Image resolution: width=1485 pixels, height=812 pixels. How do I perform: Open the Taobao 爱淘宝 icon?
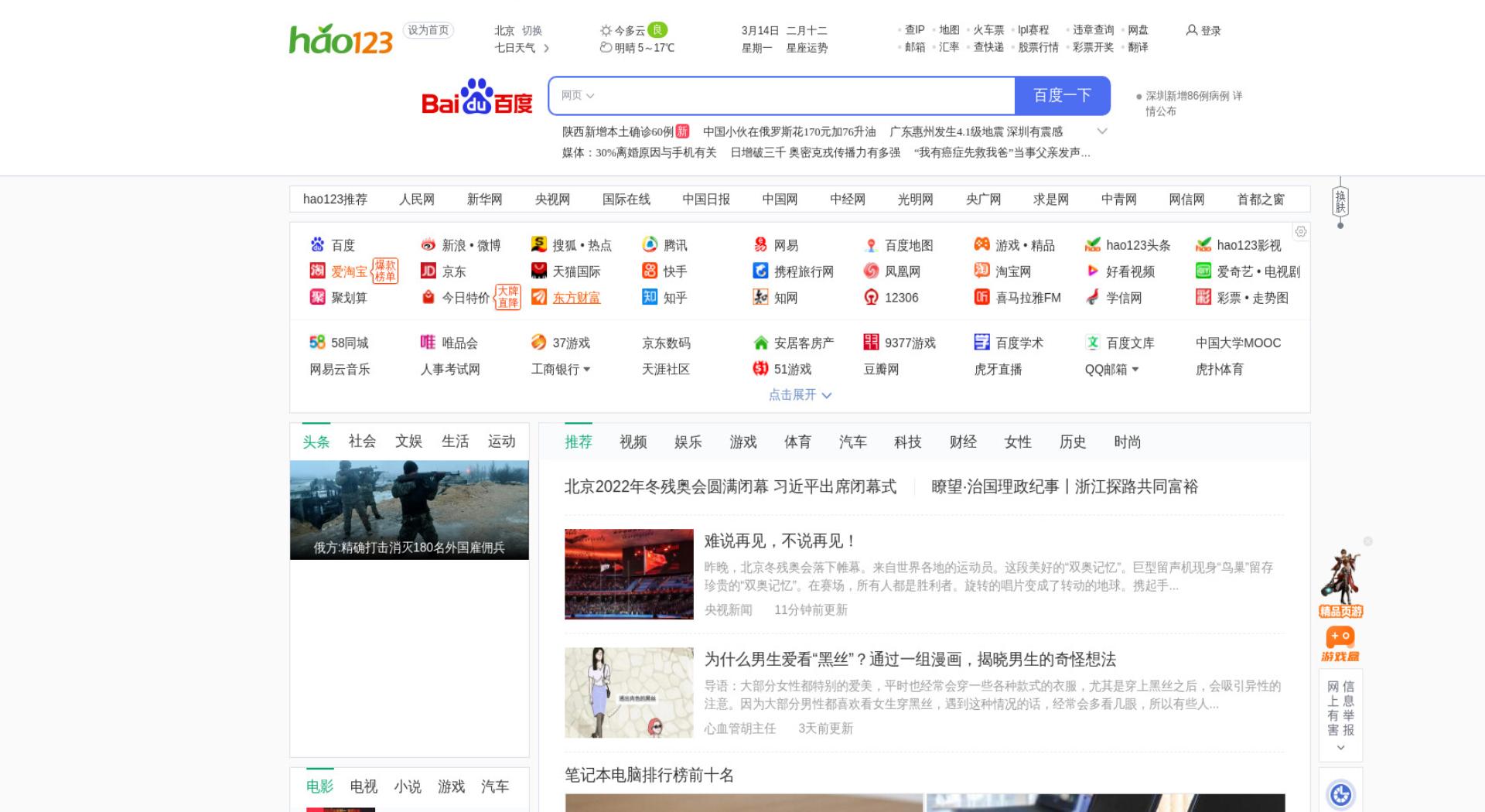[x=317, y=271]
